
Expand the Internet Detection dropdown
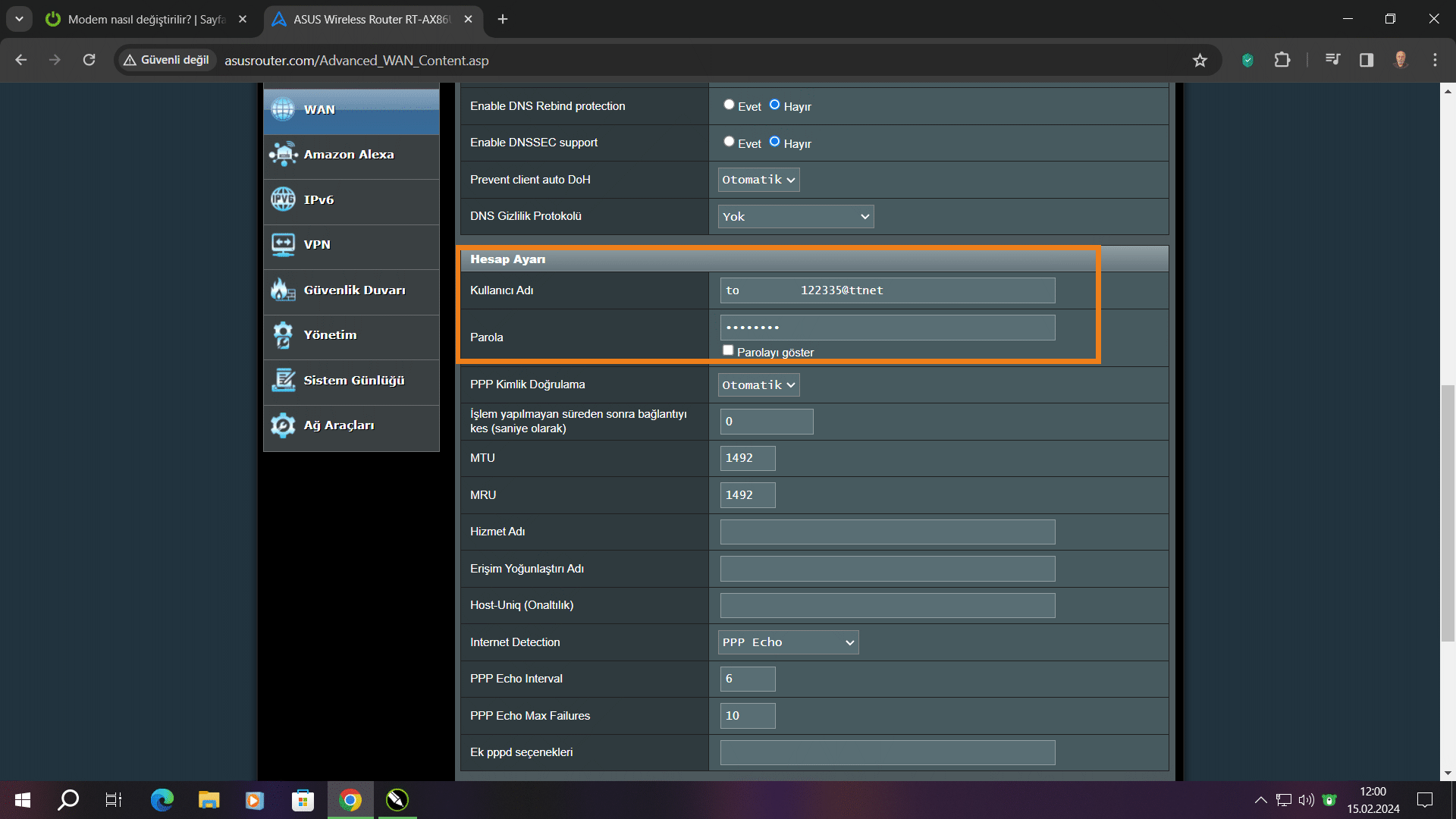[x=789, y=642]
